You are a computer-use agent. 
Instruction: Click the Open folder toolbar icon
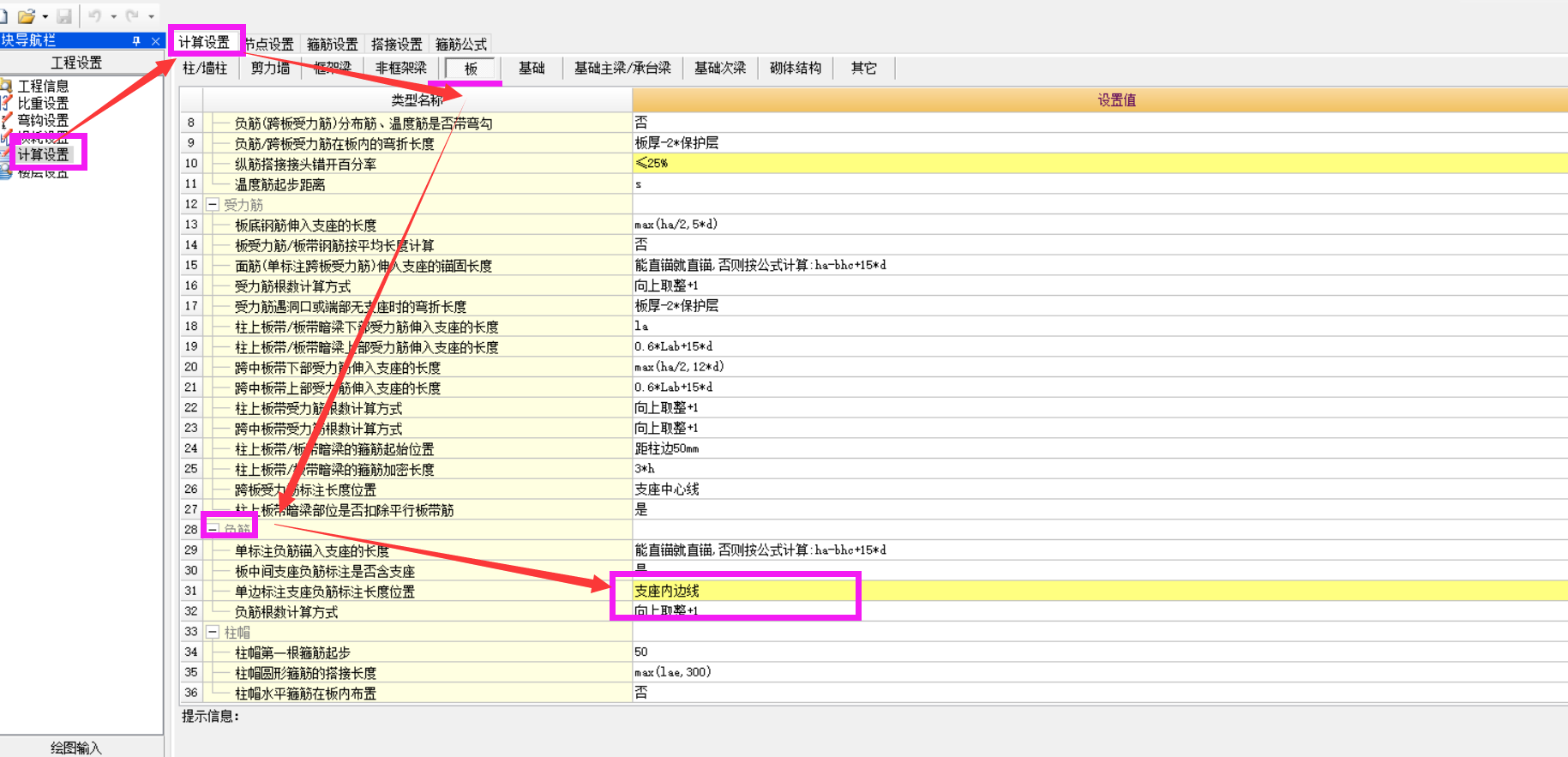[27, 15]
